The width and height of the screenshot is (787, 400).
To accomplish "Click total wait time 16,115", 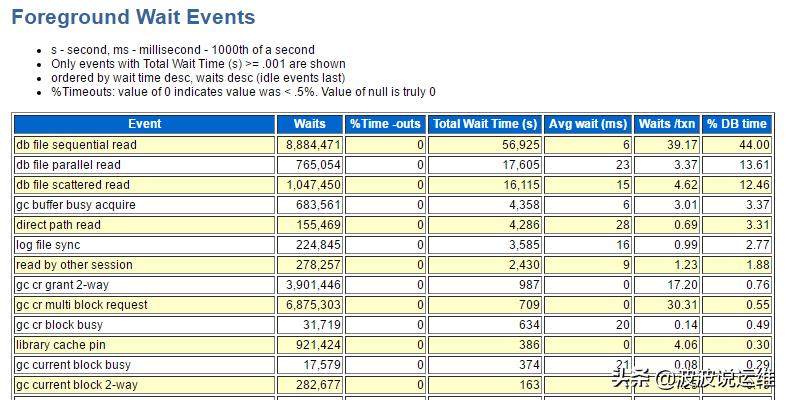I will tap(521, 185).
